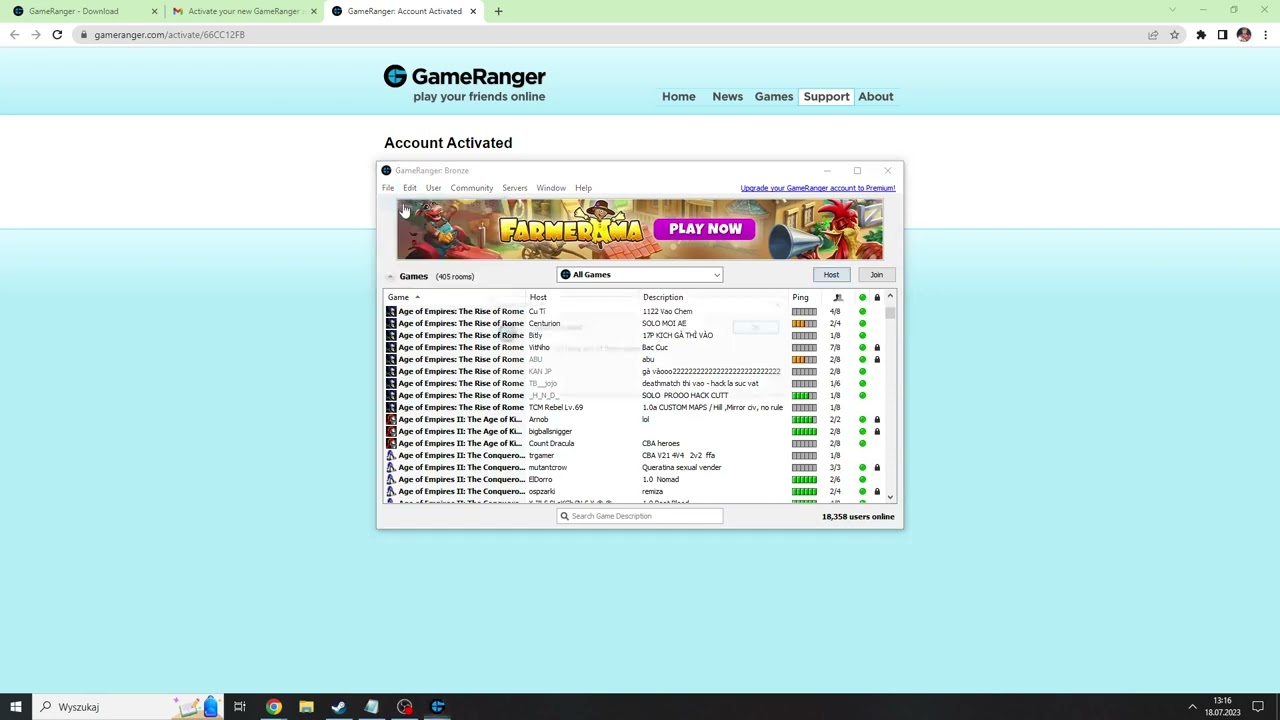Open the News link on the website
The image size is (1280, 720).
(727, 97)
